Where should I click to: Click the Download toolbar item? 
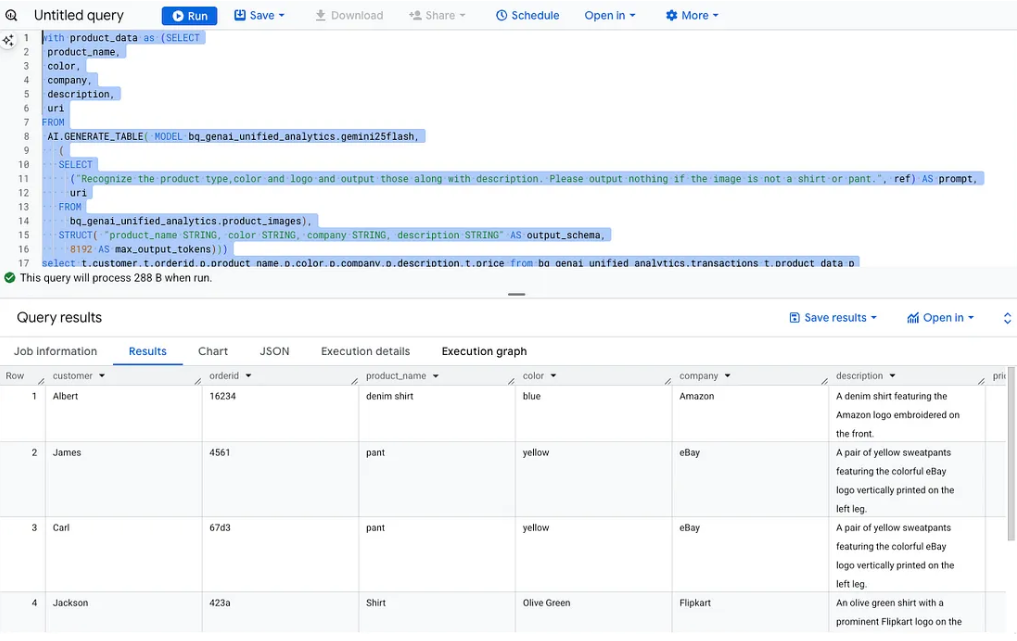(349, 16)
